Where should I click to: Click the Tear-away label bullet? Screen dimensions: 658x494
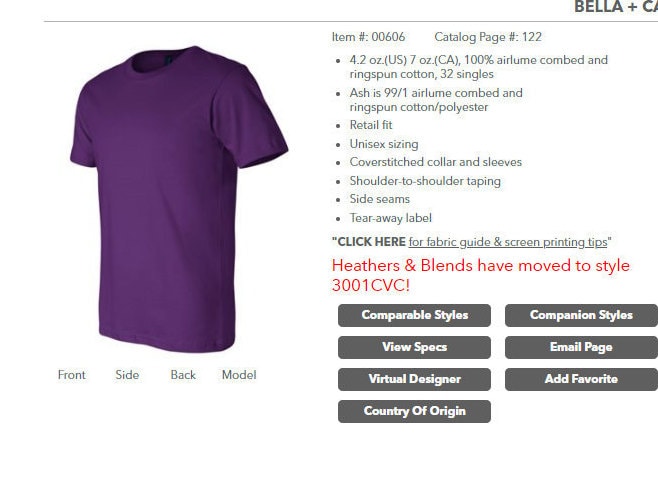click(390, 218)
